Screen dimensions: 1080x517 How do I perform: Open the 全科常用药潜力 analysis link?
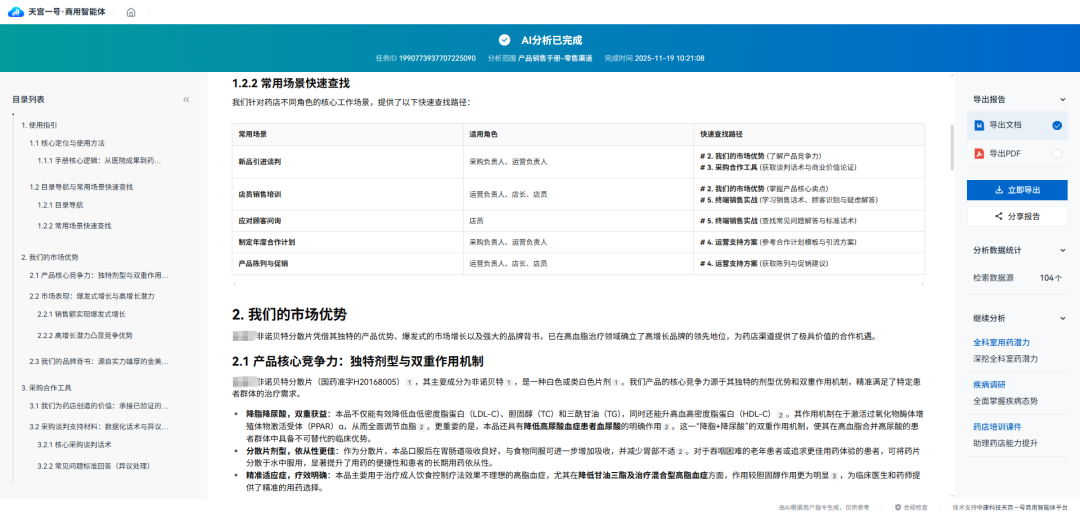coord(1001,342)
